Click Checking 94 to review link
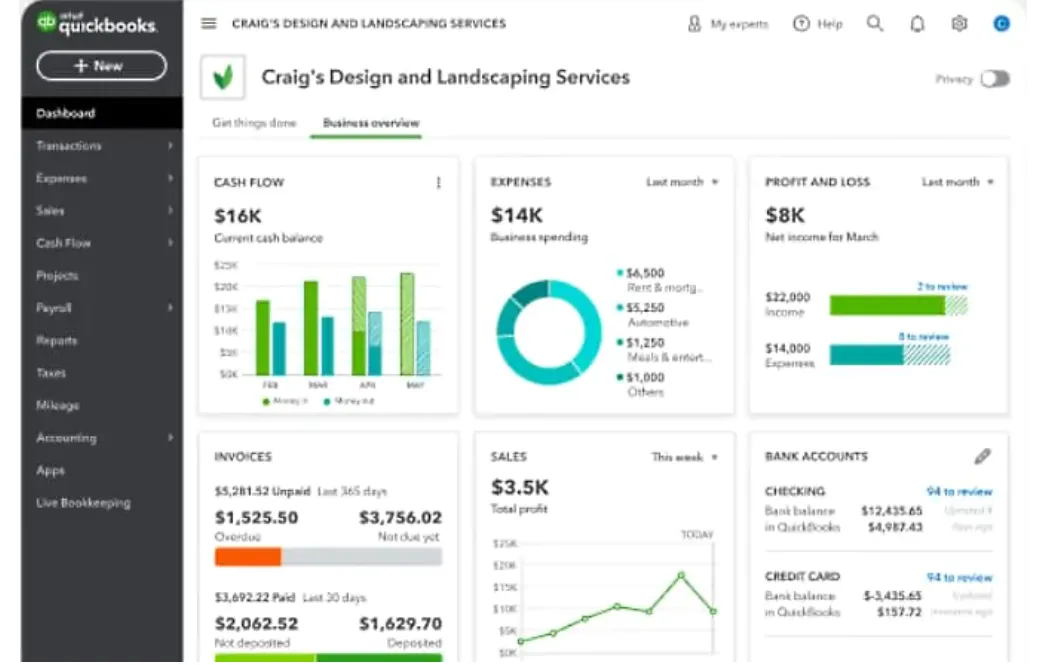Viewport: 1040px width, 665px height. click(x=959, y=491)
